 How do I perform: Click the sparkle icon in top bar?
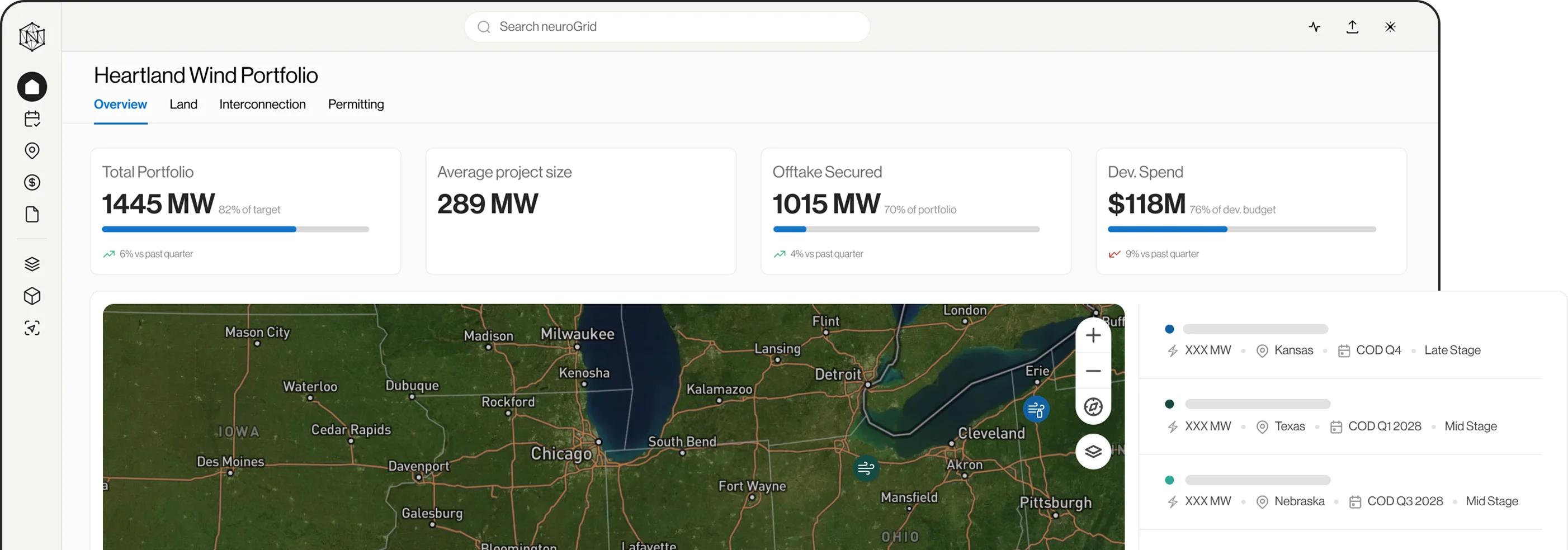click(x=1390, y=27)
